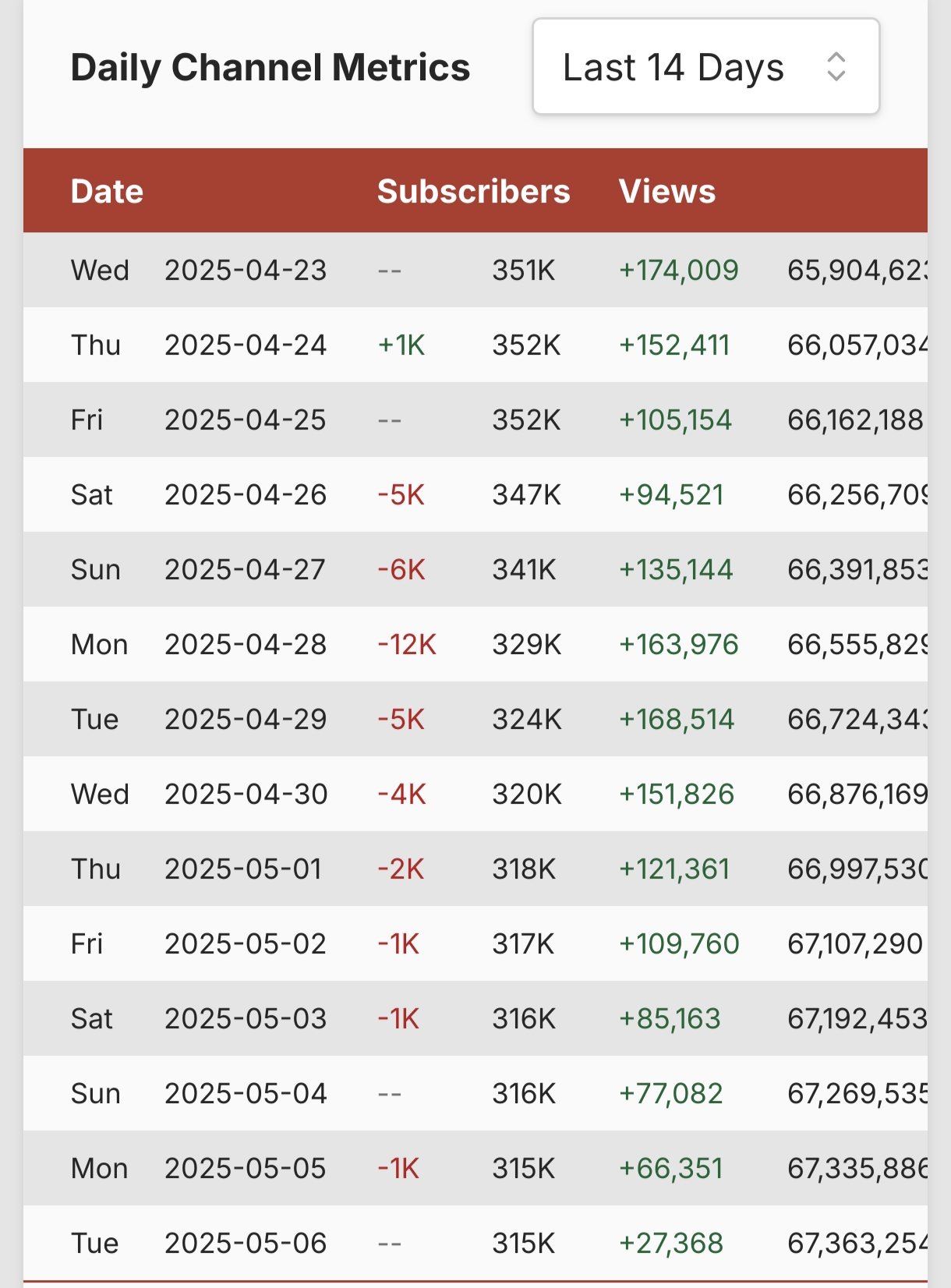Click the -12K subscriber change value
This screenshot has width=951, height=1288.
[407, 645]
